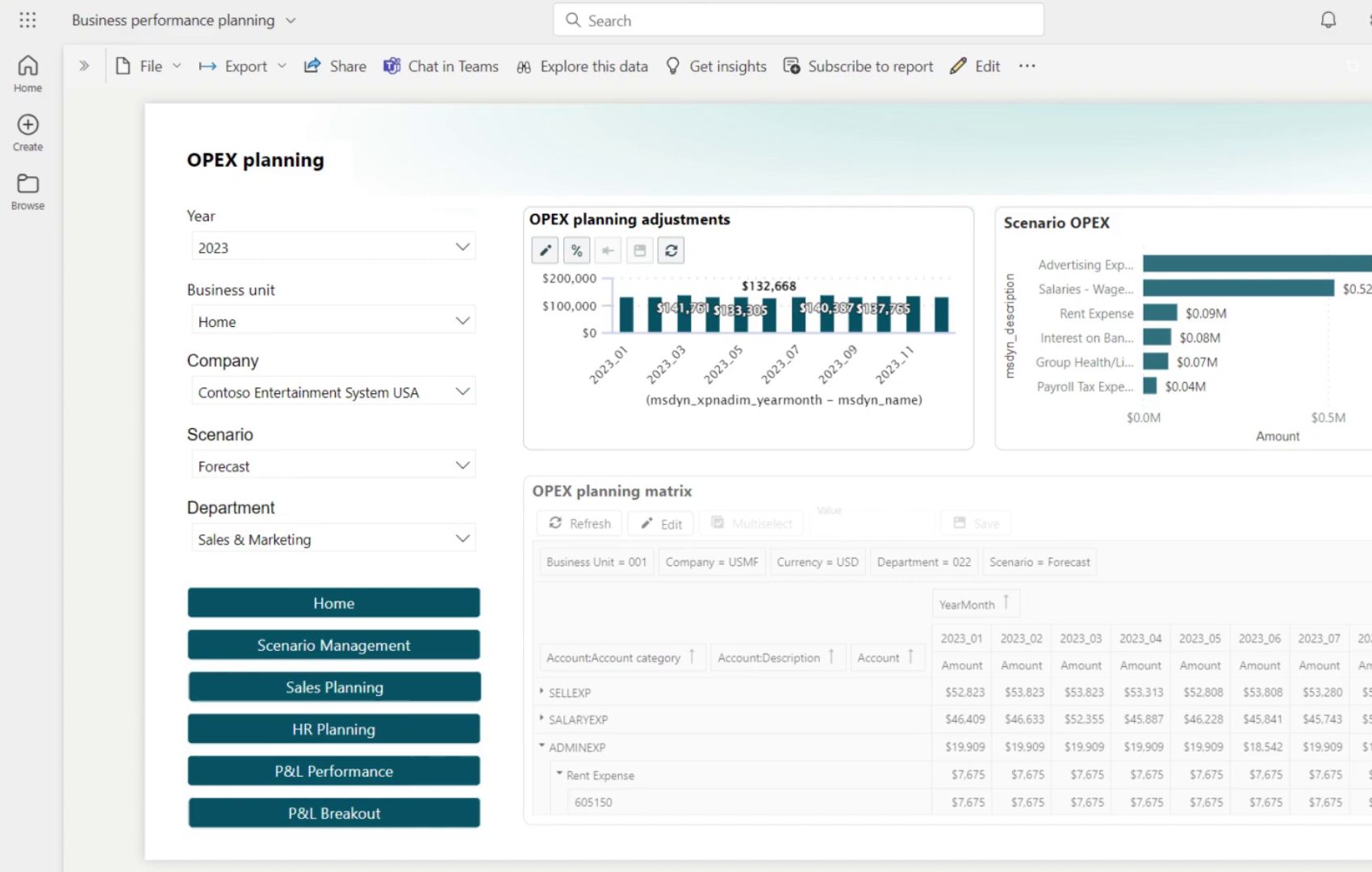
Task: Expand the SELLEXP row in matrix
Action: pos(542,691)
